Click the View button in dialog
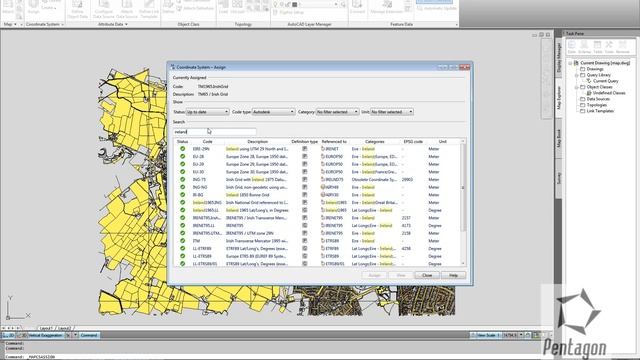The width and height of the screenshot is (640, 360). click(x=401, y=276)
